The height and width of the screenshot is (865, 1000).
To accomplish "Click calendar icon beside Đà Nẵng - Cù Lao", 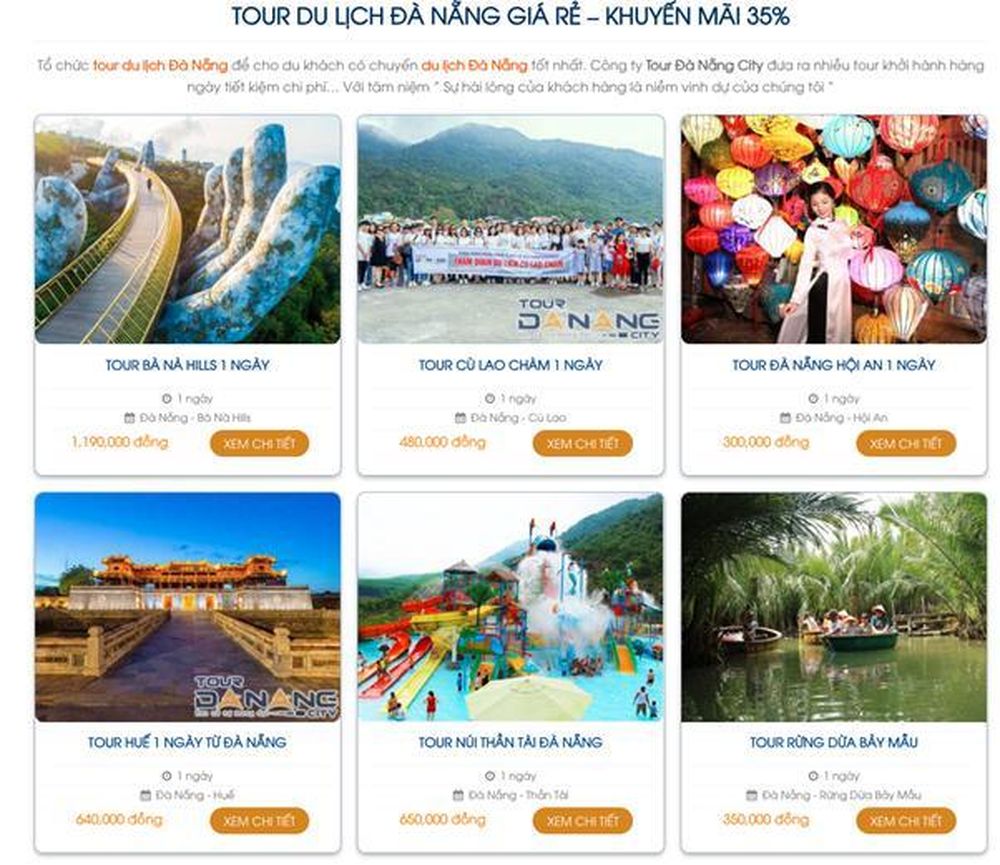I will click(x=460, y=418).
